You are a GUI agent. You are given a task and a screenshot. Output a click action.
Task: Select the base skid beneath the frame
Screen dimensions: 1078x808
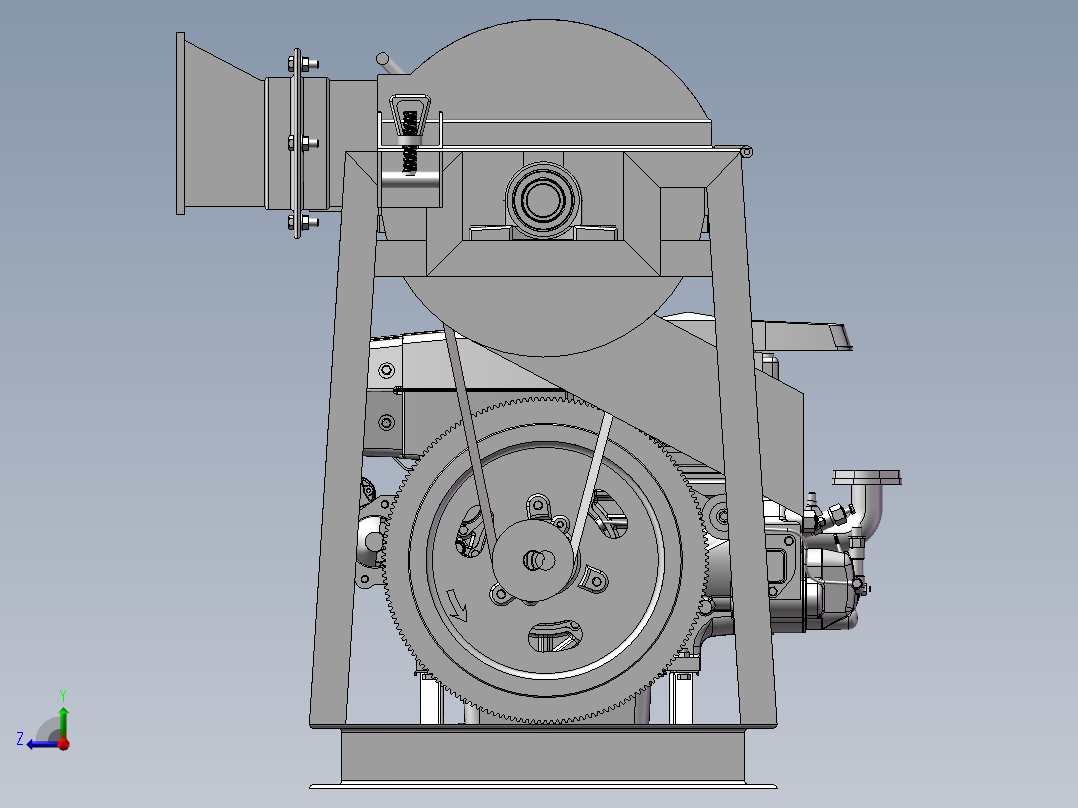tap(543, 758)
